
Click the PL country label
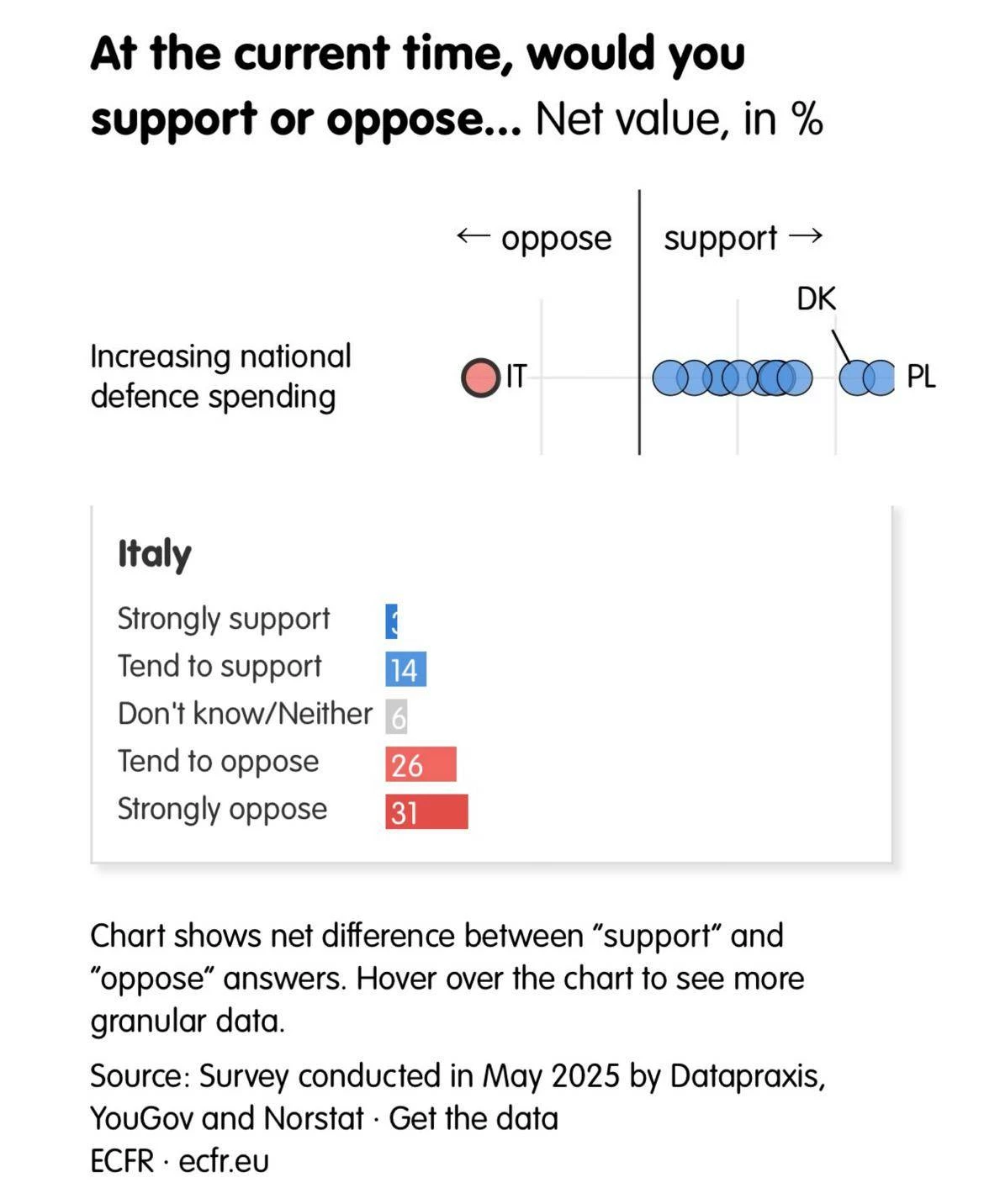(921, 377)
